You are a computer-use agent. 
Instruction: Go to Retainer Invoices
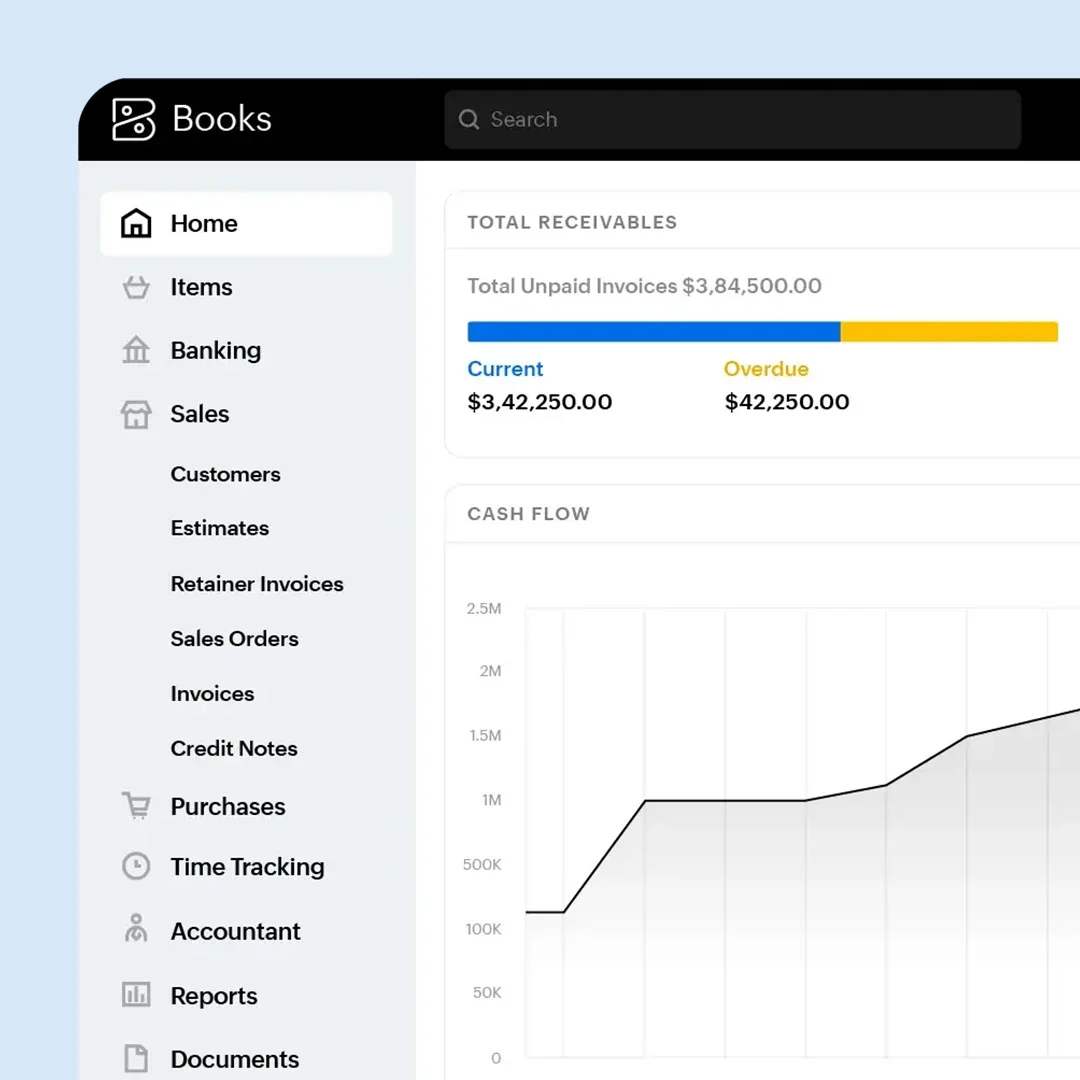[257, 583]
